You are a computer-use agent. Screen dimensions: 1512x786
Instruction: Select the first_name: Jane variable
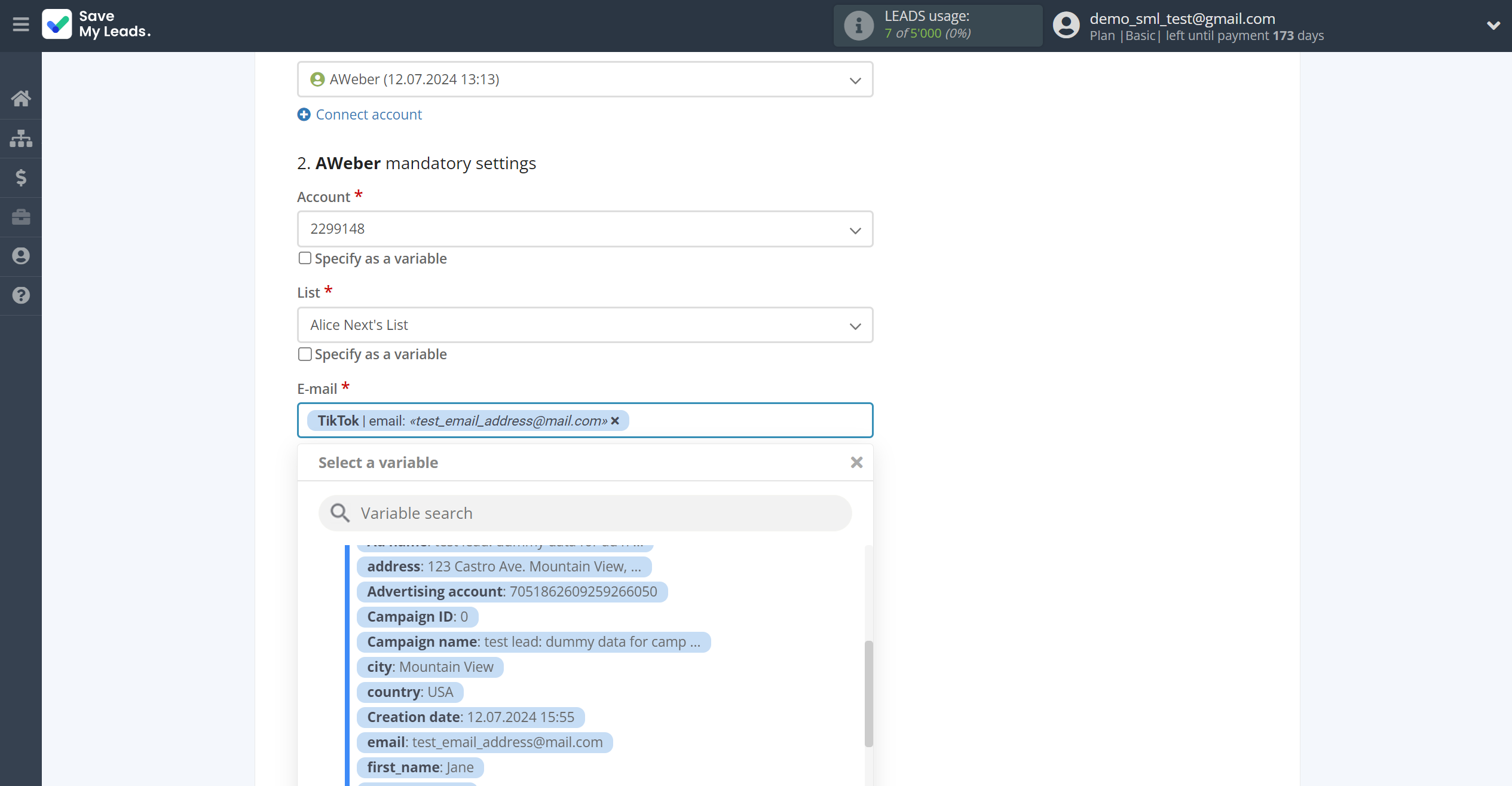coord(420,767)
